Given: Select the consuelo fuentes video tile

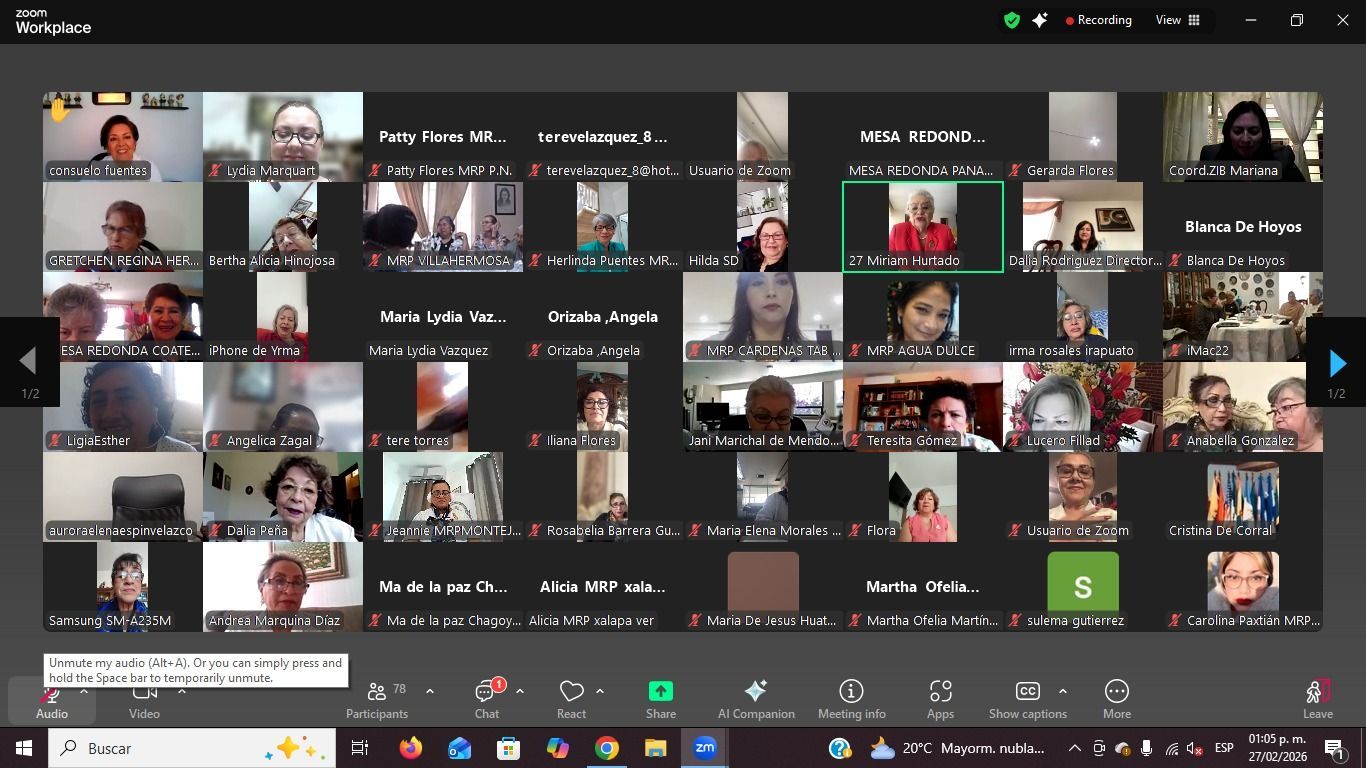Looking at the screenshot, I should coord(123,137).
